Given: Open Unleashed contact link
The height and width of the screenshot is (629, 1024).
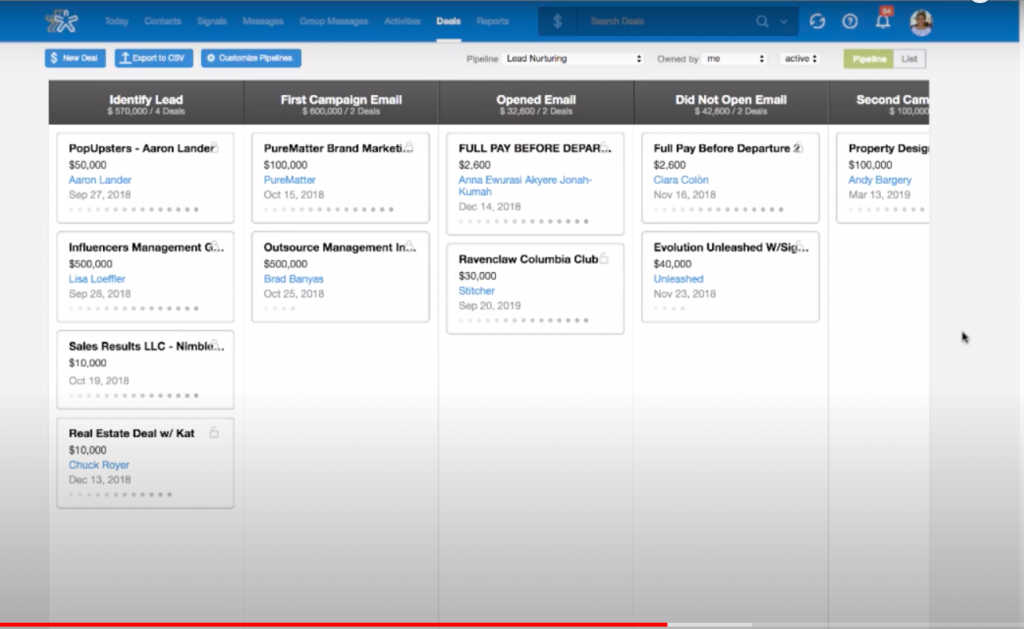Looking at the screenshot, I should pyautogui.click(x=678, y=279).
